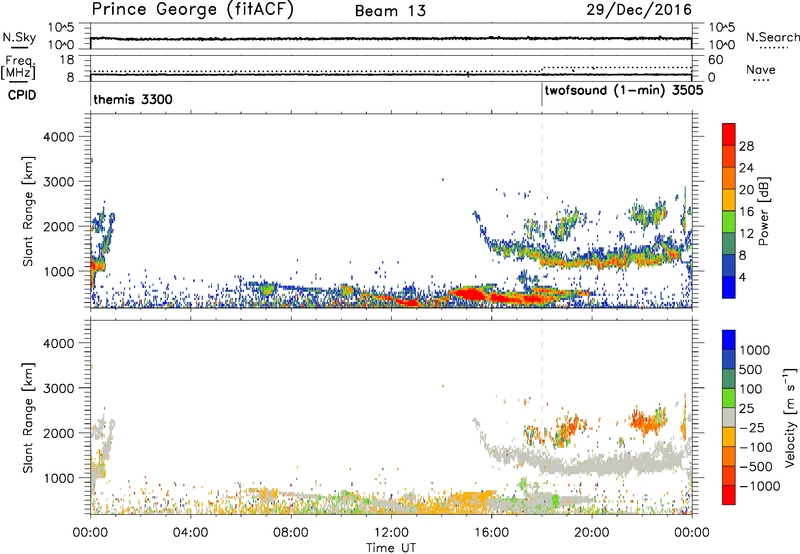The image size is (800, 554).
Task: Click the "themis 3300" CPID text
Action: click(133, 99)
